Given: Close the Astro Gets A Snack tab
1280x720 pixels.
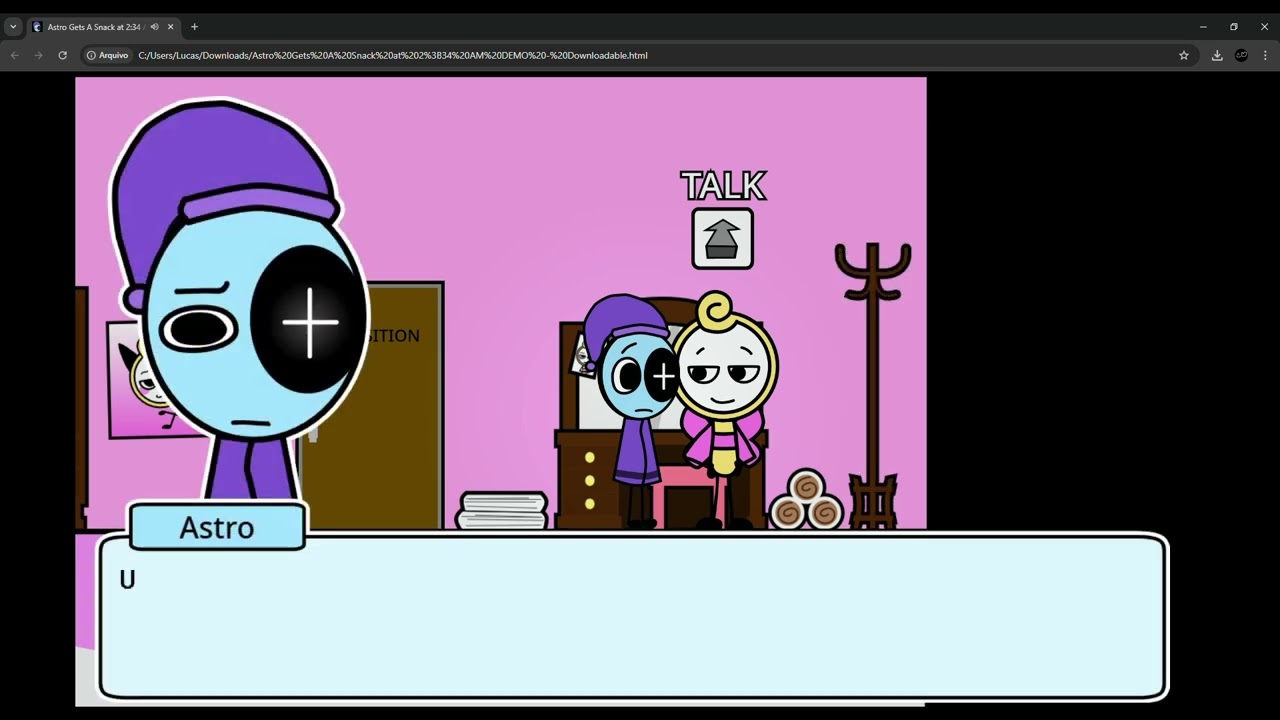Looking at the screenshot, I should [171, 27].
